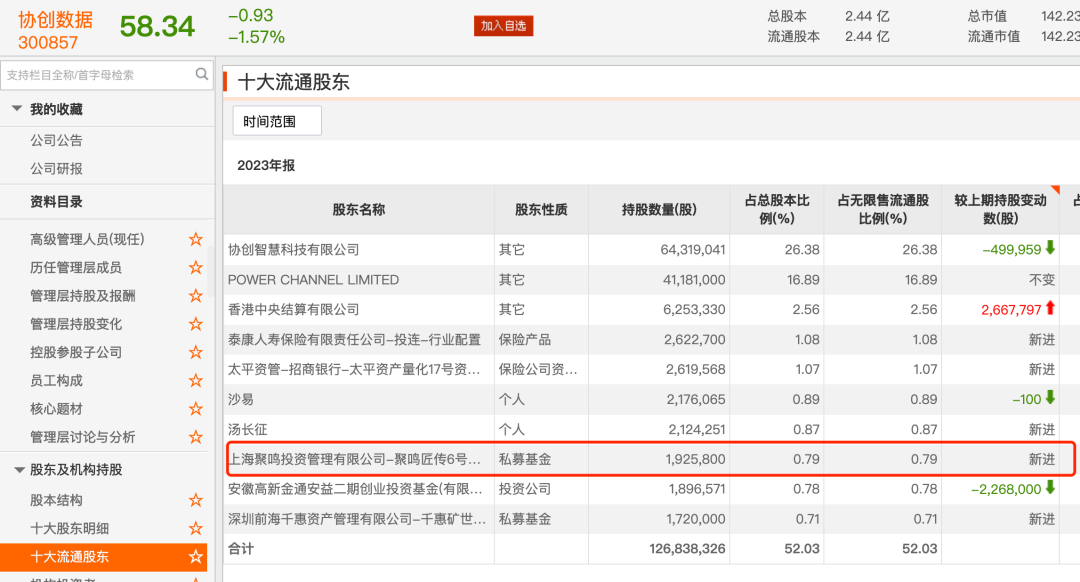Collapse the 我的收藏 section

tap(17, 109)
